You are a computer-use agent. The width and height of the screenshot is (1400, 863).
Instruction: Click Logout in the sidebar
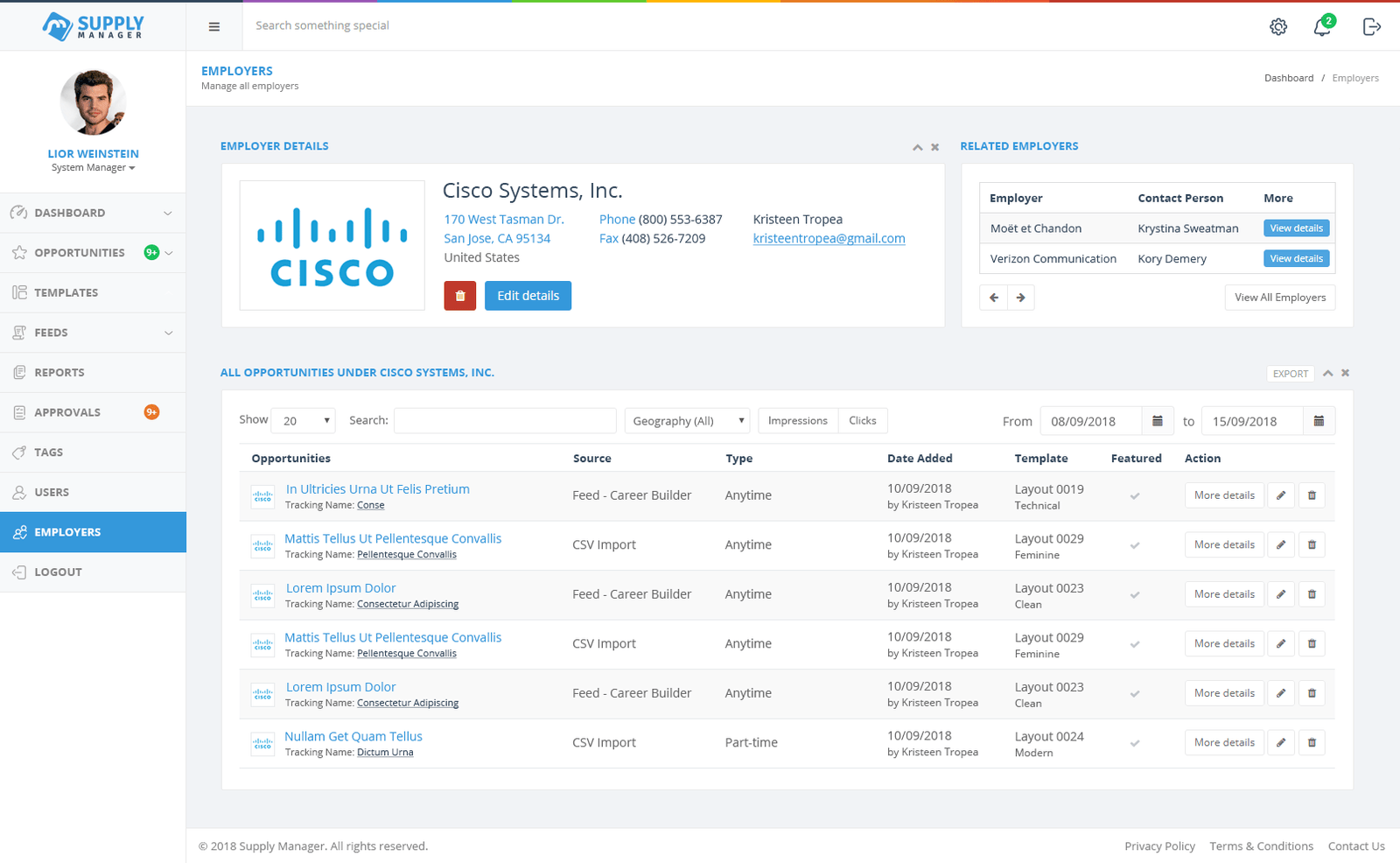tap(93, 572)
